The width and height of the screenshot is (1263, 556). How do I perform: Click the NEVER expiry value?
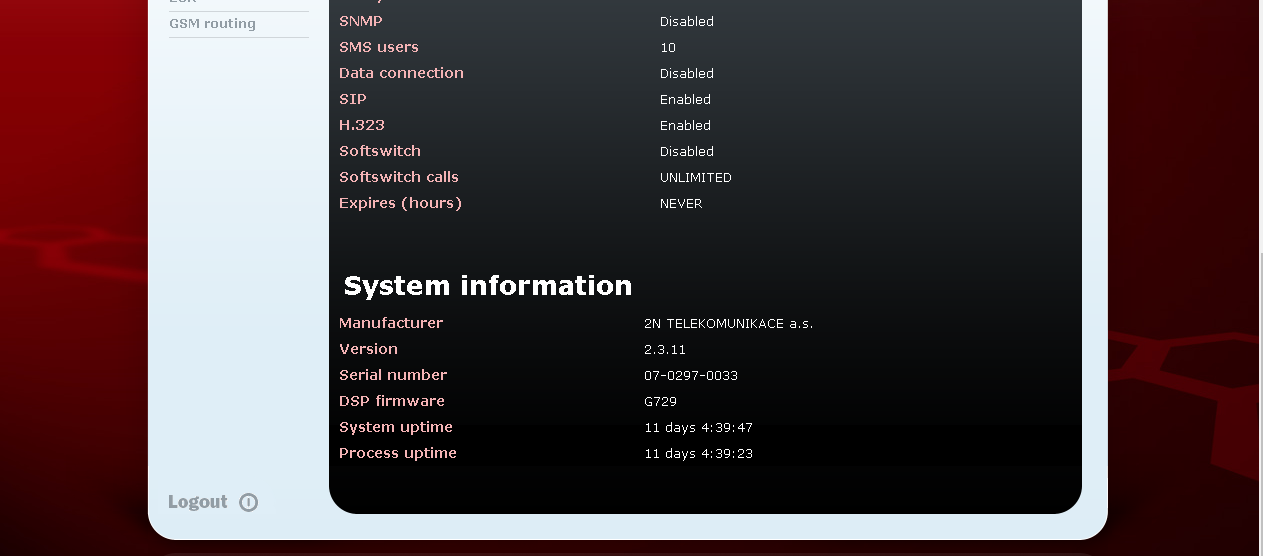pos(680,204)
